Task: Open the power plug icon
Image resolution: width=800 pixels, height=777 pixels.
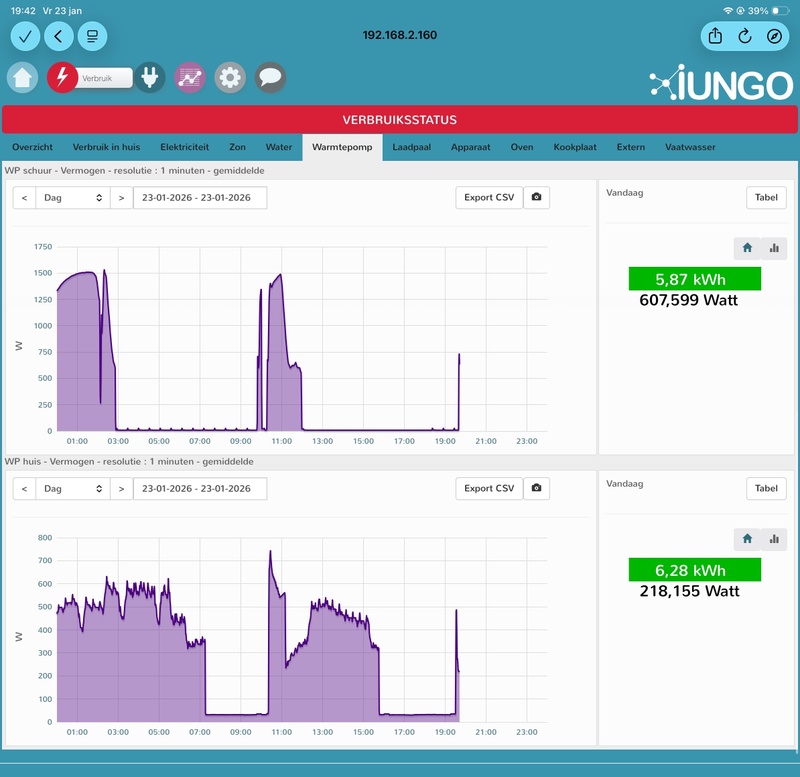Action: click(149, 78)
